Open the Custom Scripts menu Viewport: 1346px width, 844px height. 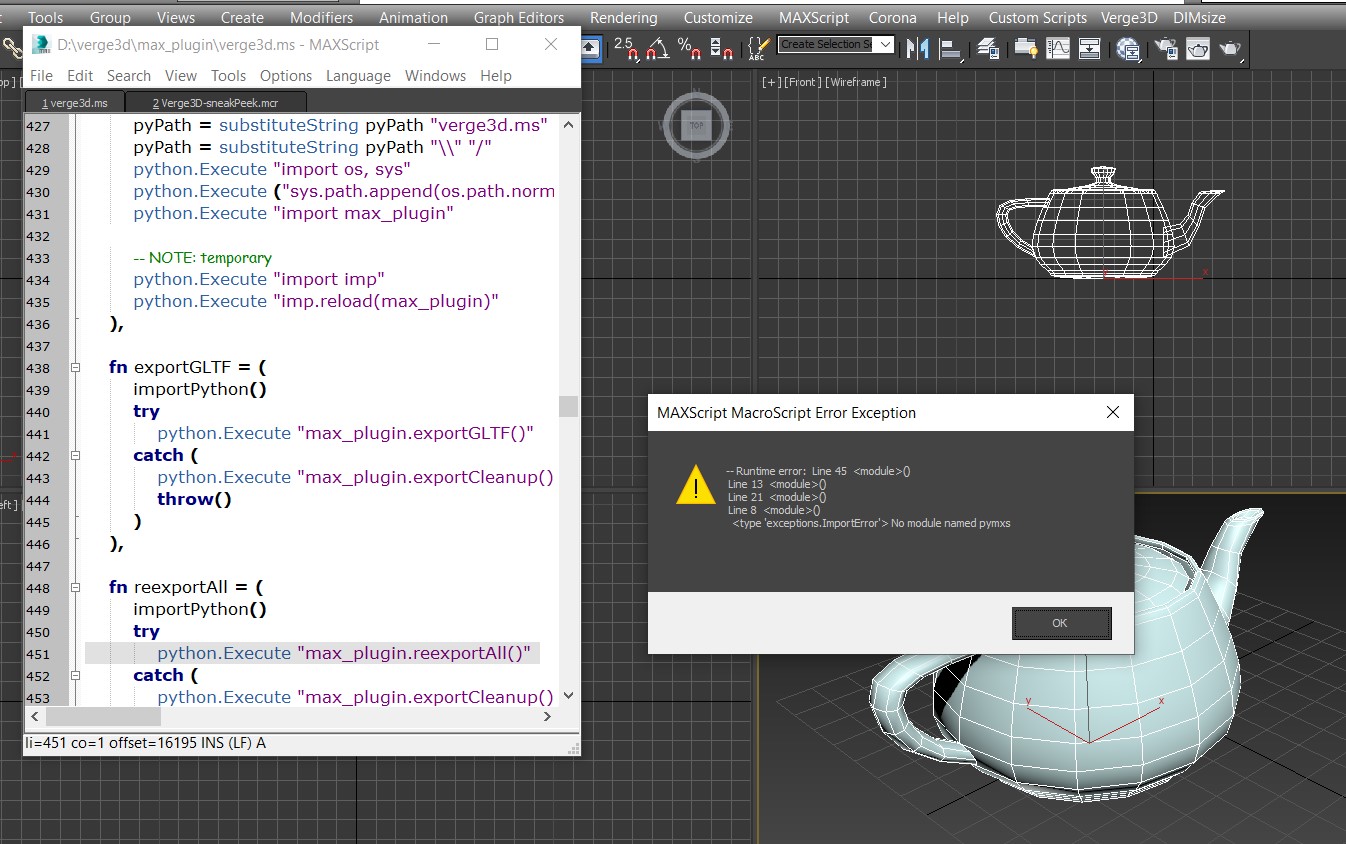click(x=1037, y=18)
